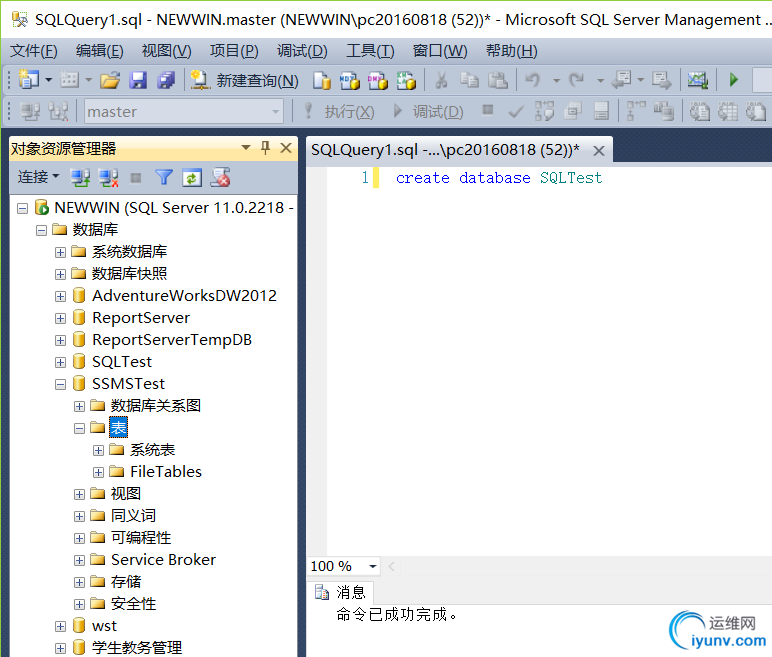This screenshot has width=772, height=657.
Task: Open the 项目(P) menu
Action: (x=234, y=51)
